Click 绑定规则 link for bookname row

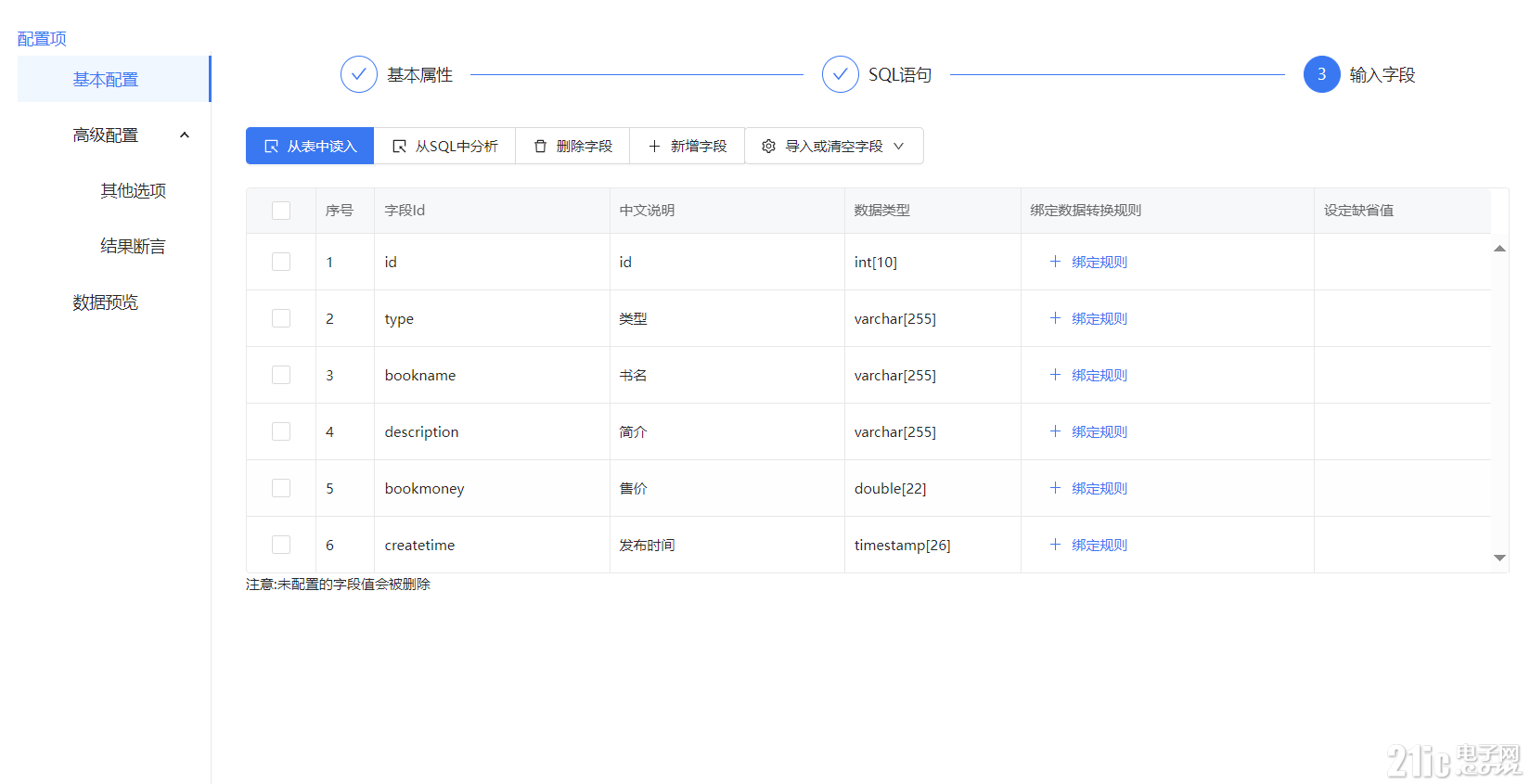coord(1099,376)
